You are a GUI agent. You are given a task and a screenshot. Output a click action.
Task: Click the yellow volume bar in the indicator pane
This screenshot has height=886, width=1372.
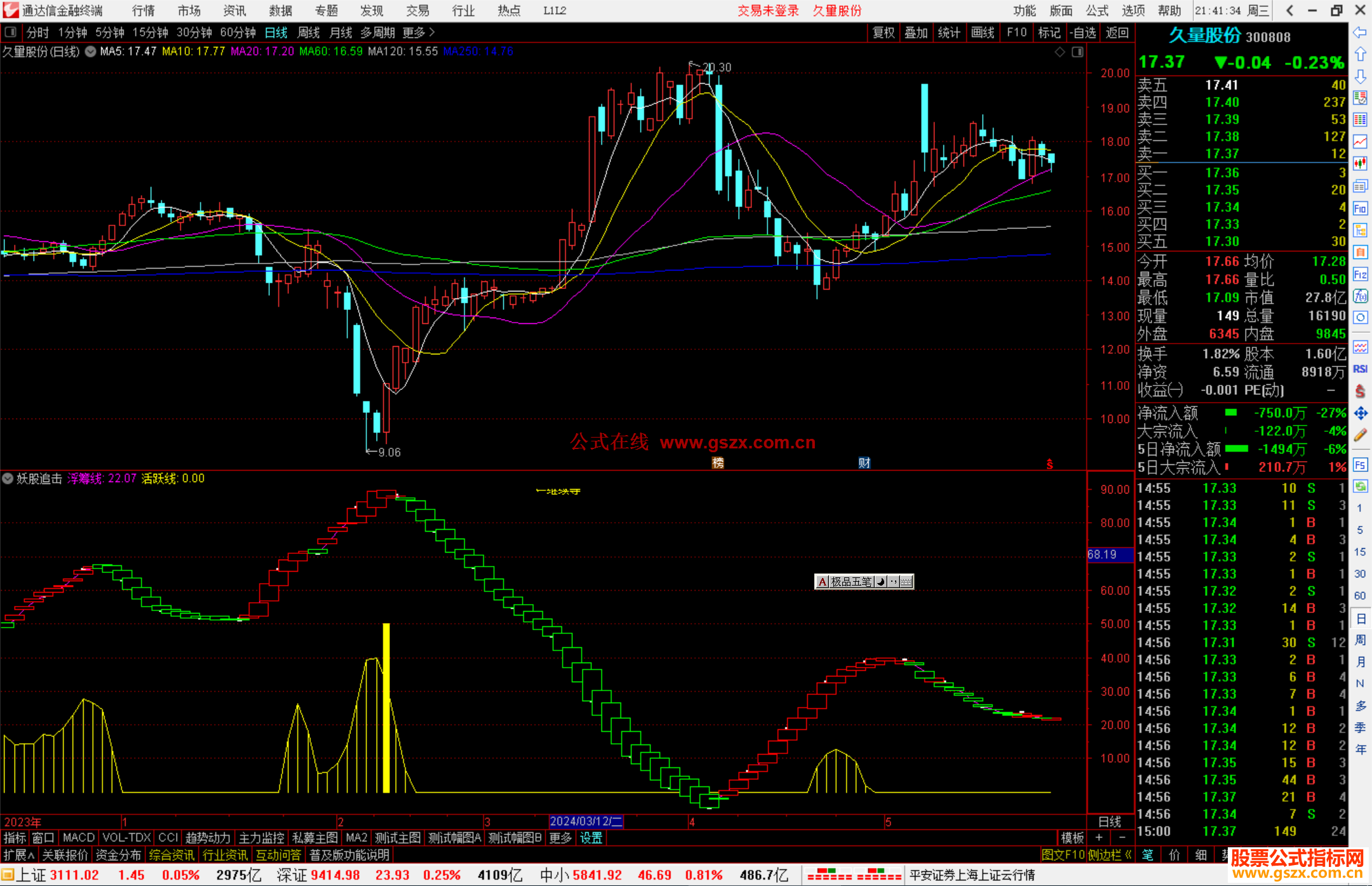(x=386, y=708)
